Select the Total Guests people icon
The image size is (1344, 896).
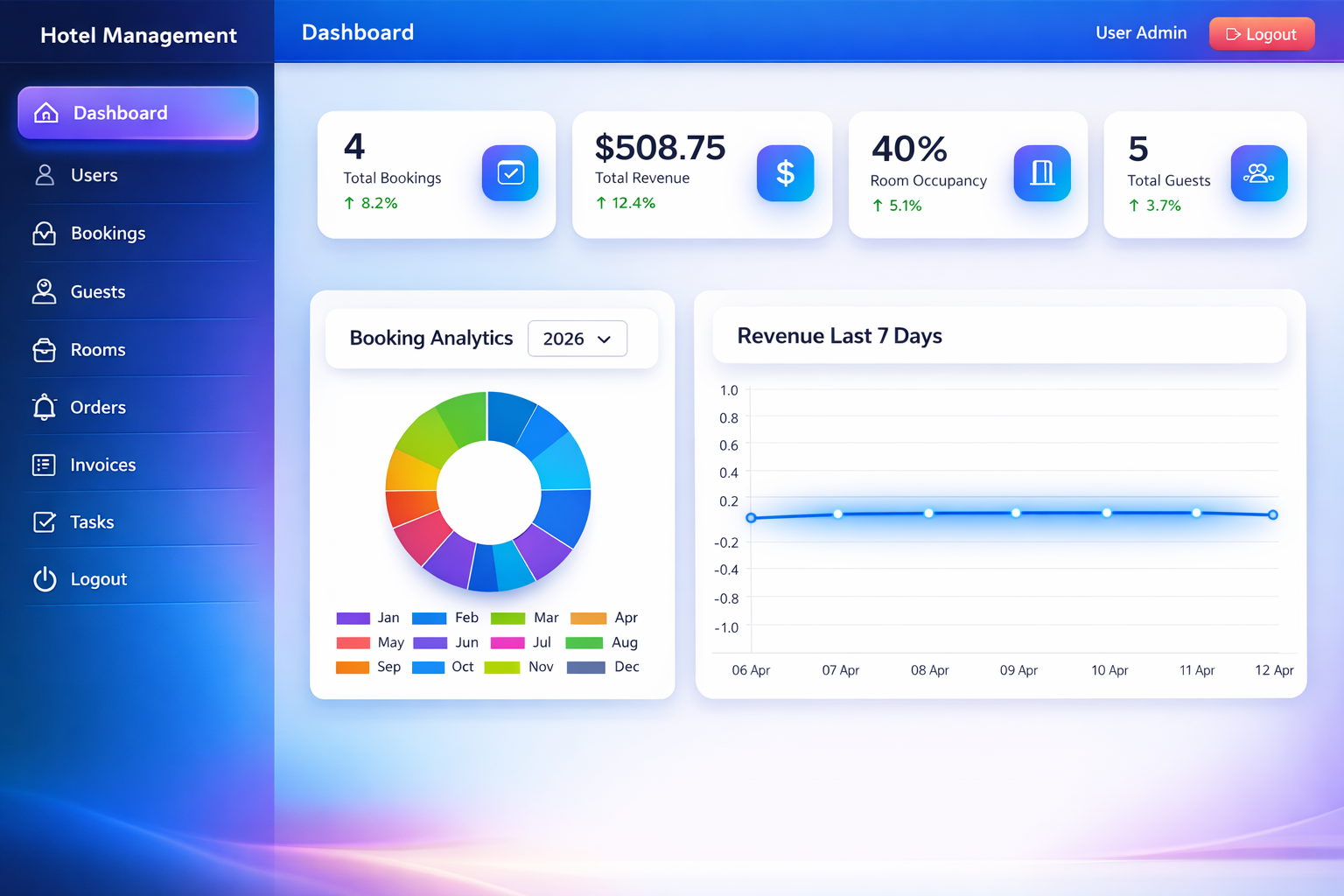(x=1258, y=172)
